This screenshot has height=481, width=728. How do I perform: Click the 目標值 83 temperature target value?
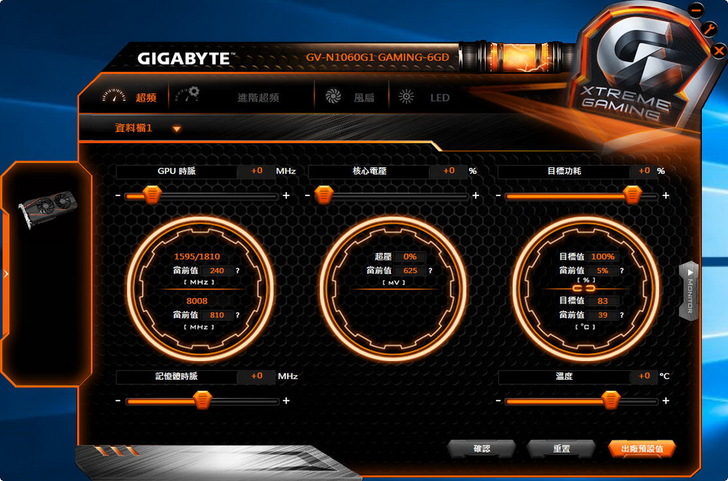(x=603, y=301)
